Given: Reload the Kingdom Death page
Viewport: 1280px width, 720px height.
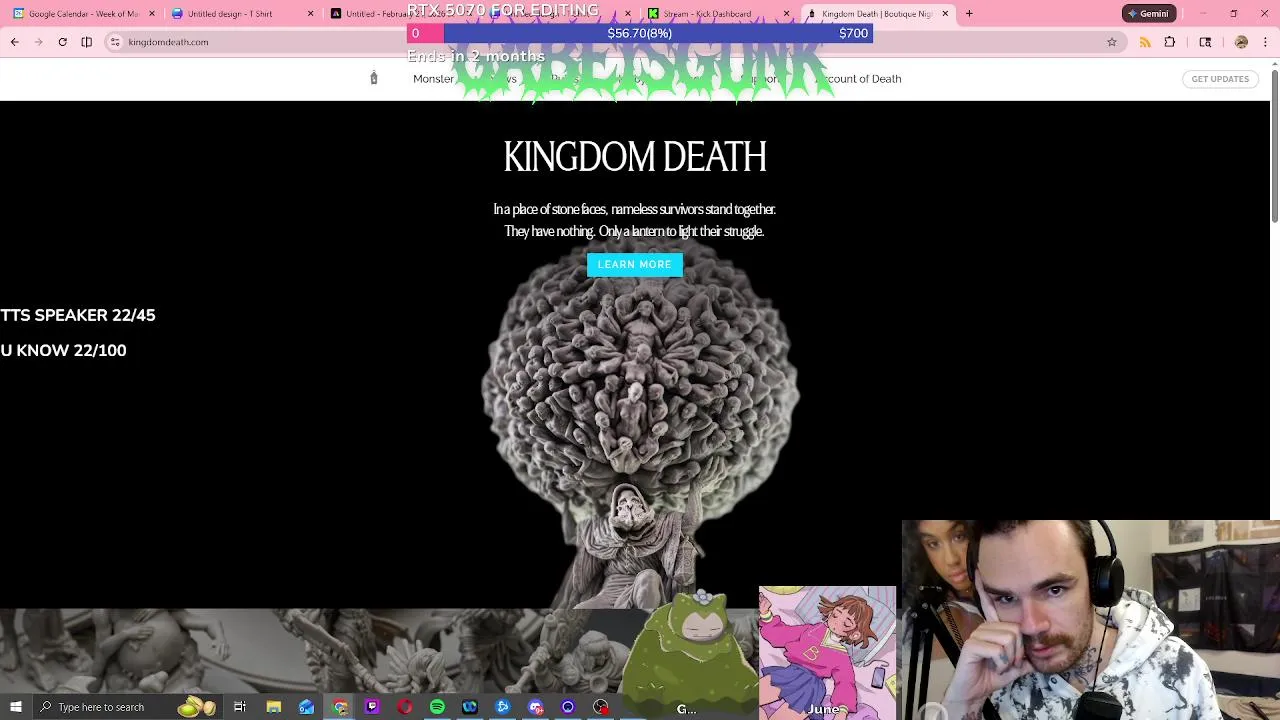Looking at the screenshot, I should pos(62,42).
